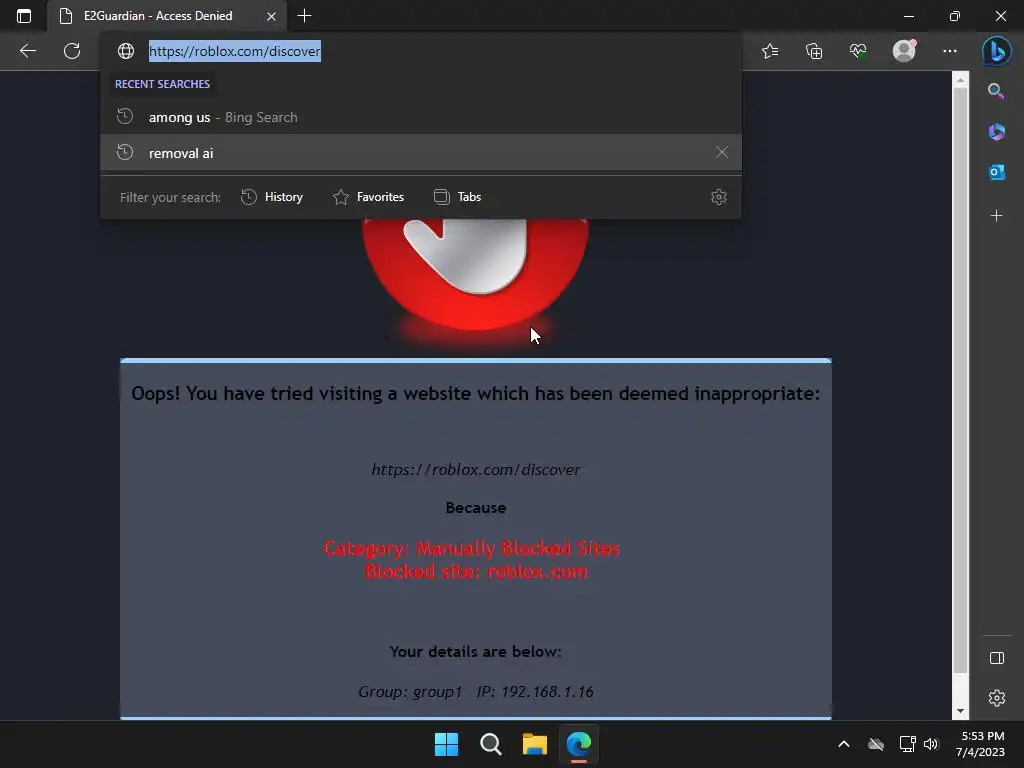The height and width of the screenshot is (768, 1024).
Task: Add a sidebar app with plus
Action: (997, 216)
